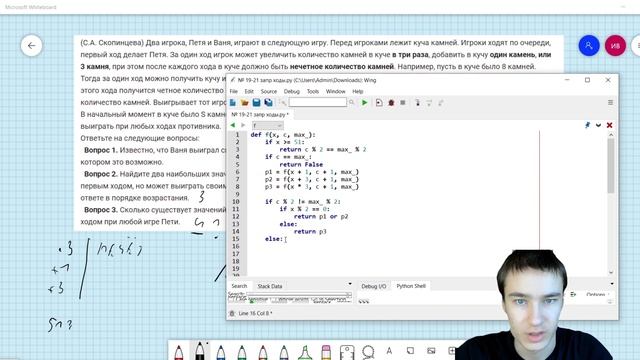Switch to the Python Shell tab
Viewport: 640px width, 360px height.
(411, 286)
